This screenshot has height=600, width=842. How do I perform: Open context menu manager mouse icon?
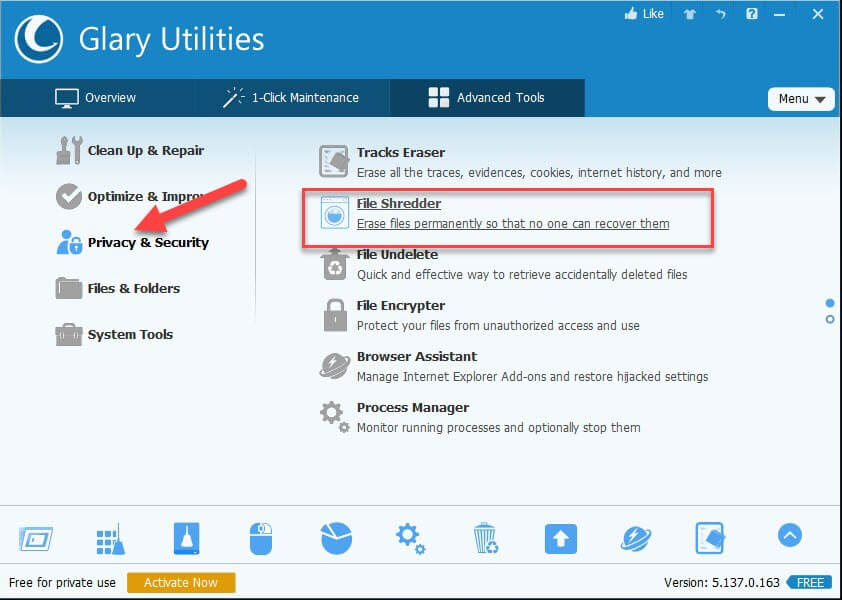261,538
